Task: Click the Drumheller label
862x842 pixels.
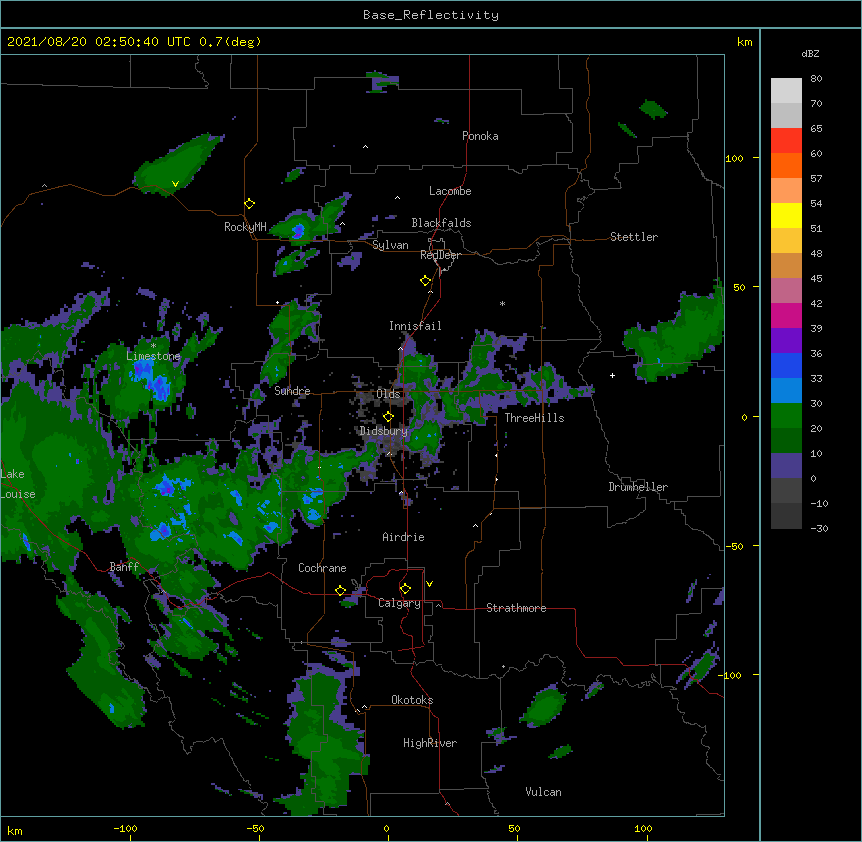Action: pos(638,487)
